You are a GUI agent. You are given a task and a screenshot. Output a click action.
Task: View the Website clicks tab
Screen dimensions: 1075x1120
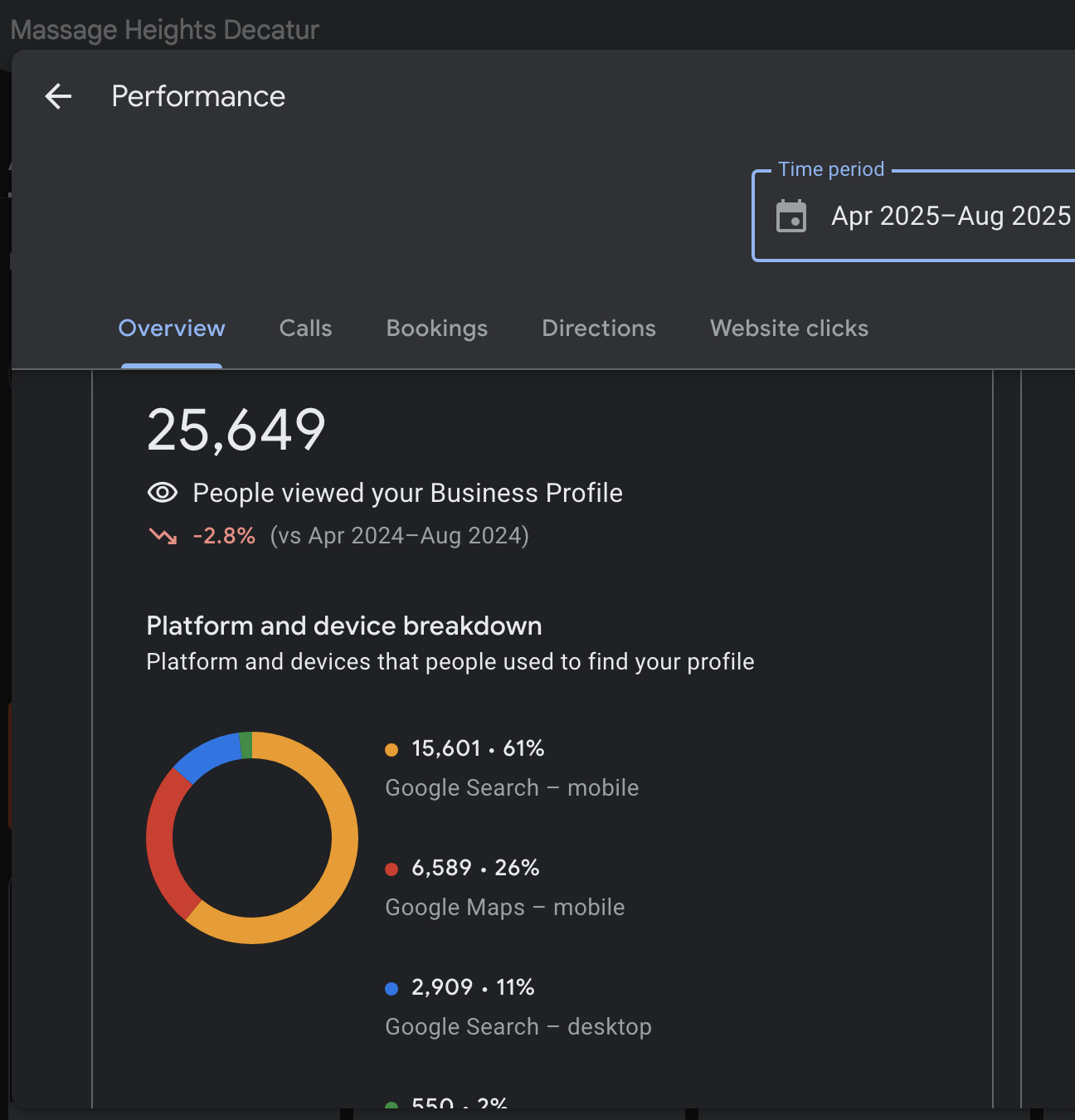pyautogui.click(x=789, y=329)
